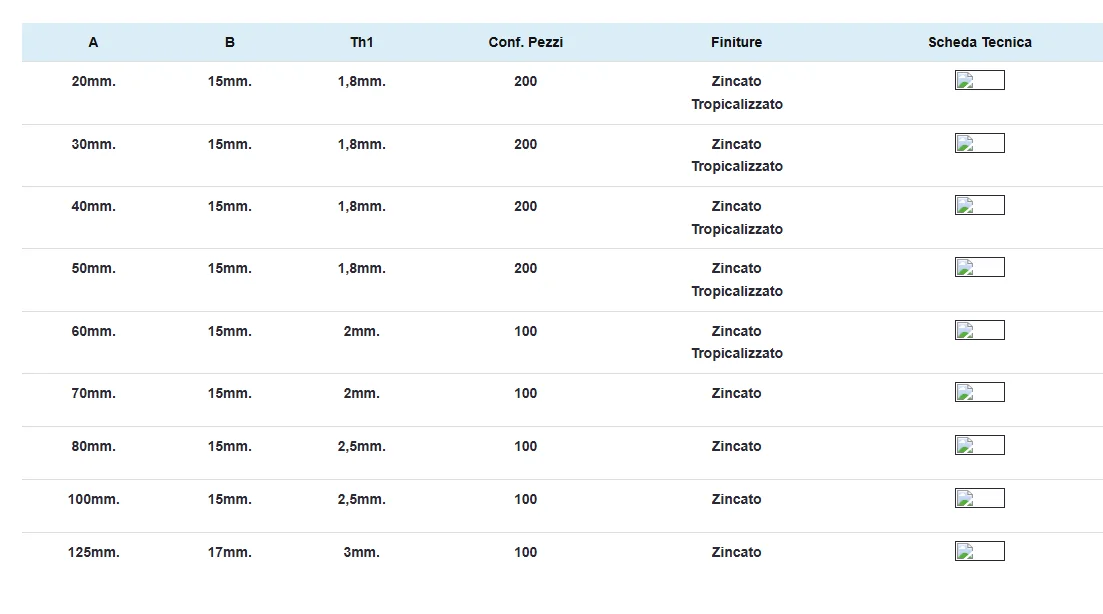This screenshot has width=1103, height=614.
Task: Open technical sheet icon for 125mm row
Action: pos(979,552)
